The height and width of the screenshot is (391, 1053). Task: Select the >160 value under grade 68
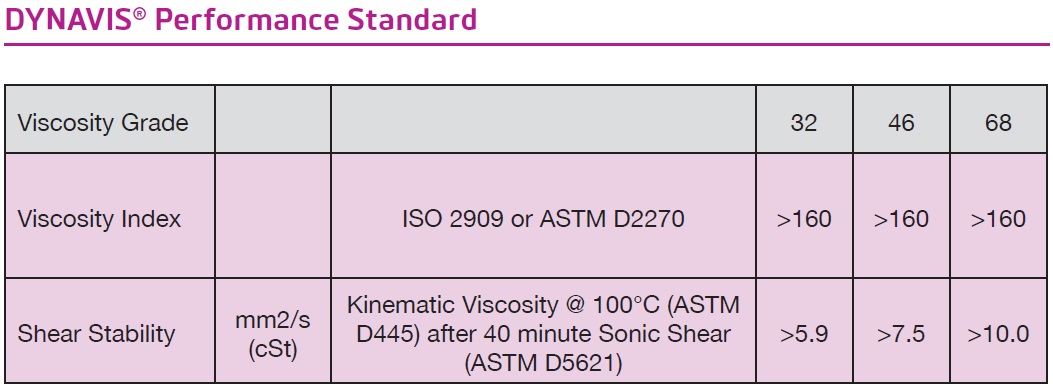998,219
